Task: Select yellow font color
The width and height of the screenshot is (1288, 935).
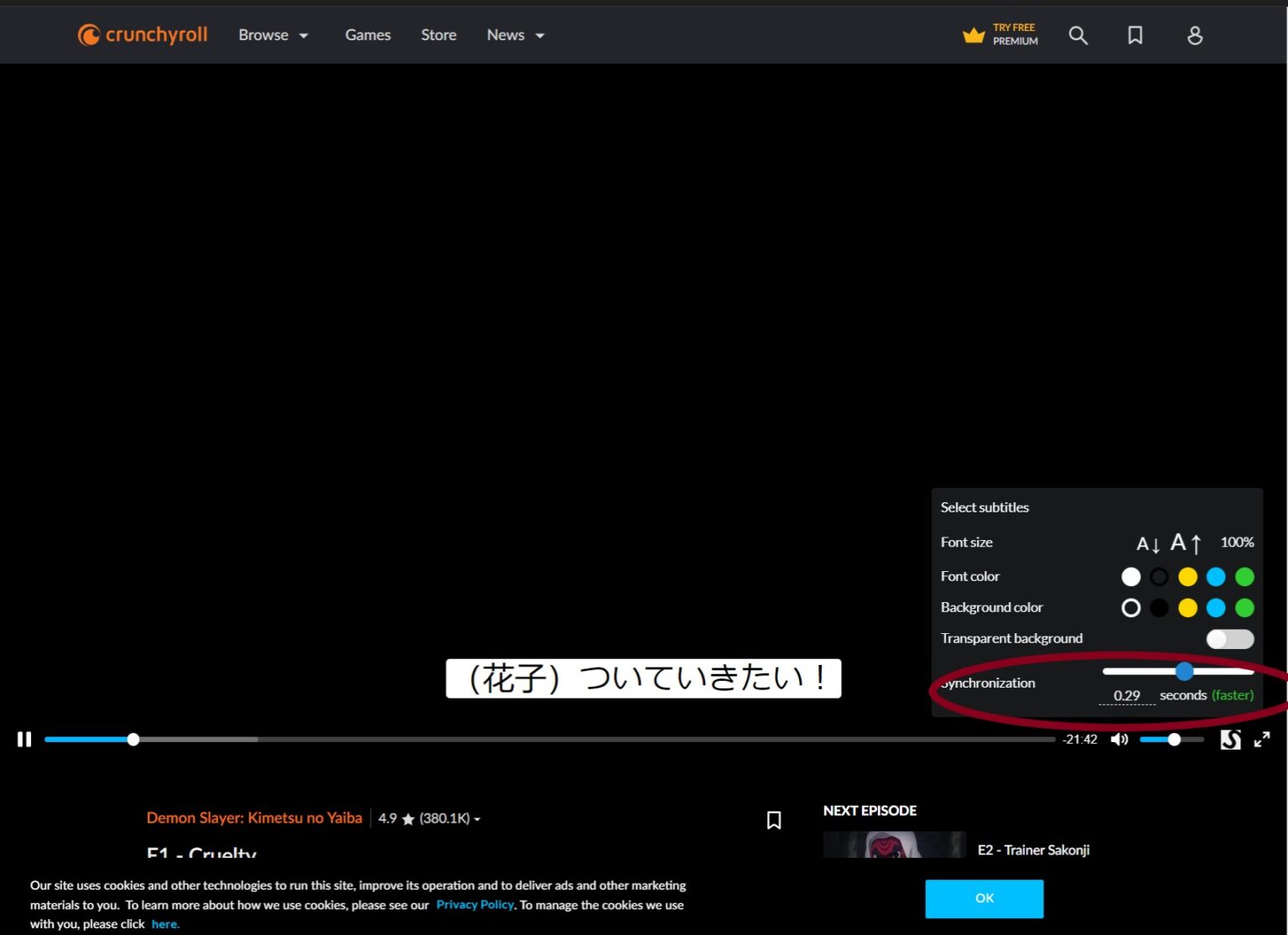Action: (1187, 577)
